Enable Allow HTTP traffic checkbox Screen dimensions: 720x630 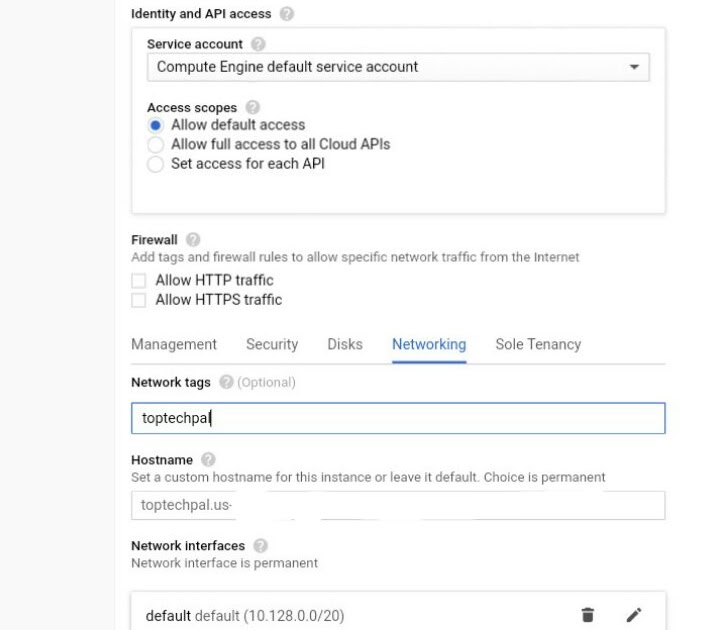click(139, 281)
